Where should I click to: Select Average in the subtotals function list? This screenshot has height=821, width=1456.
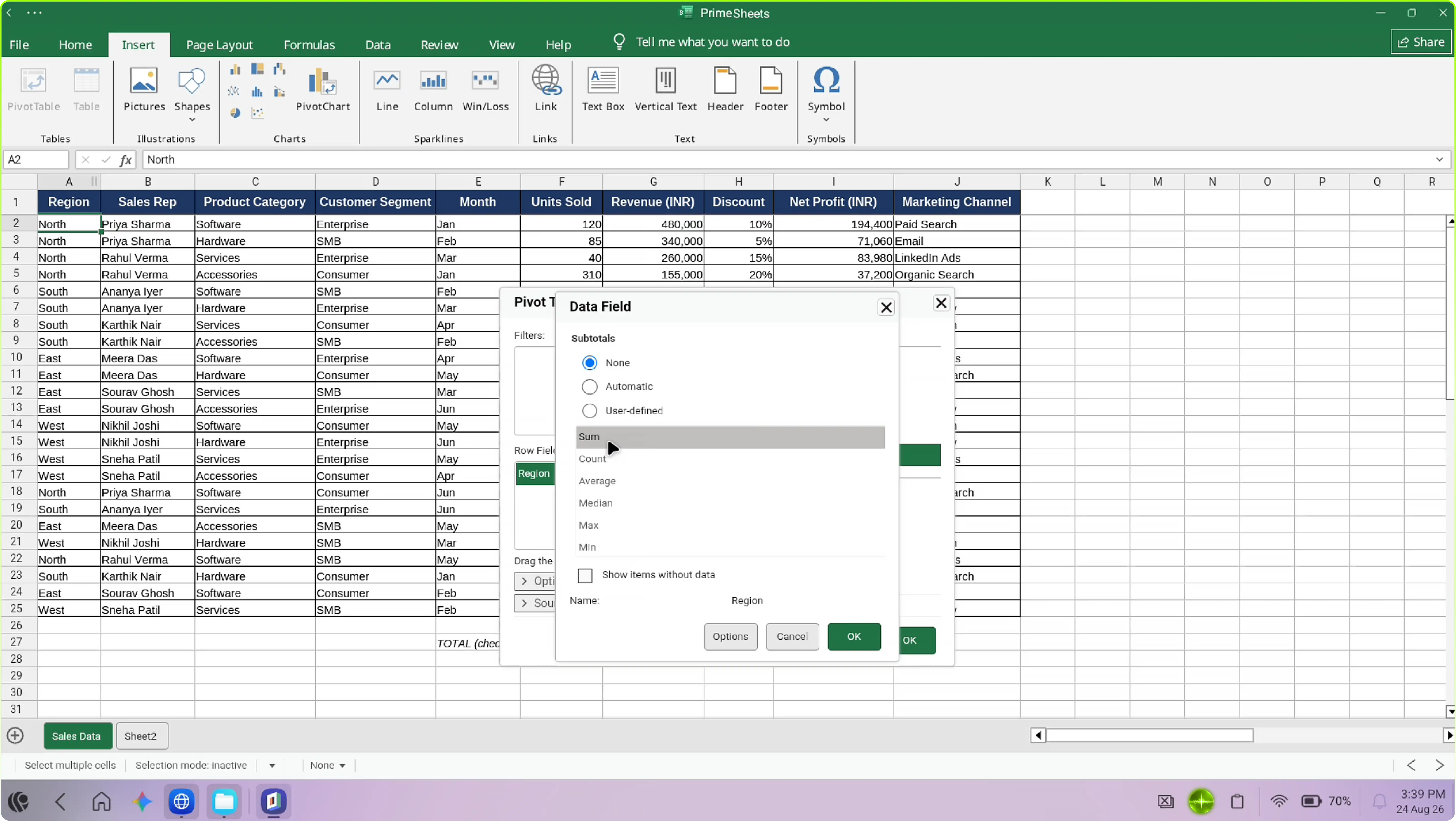pyautogui.click(x=730, y=481)
